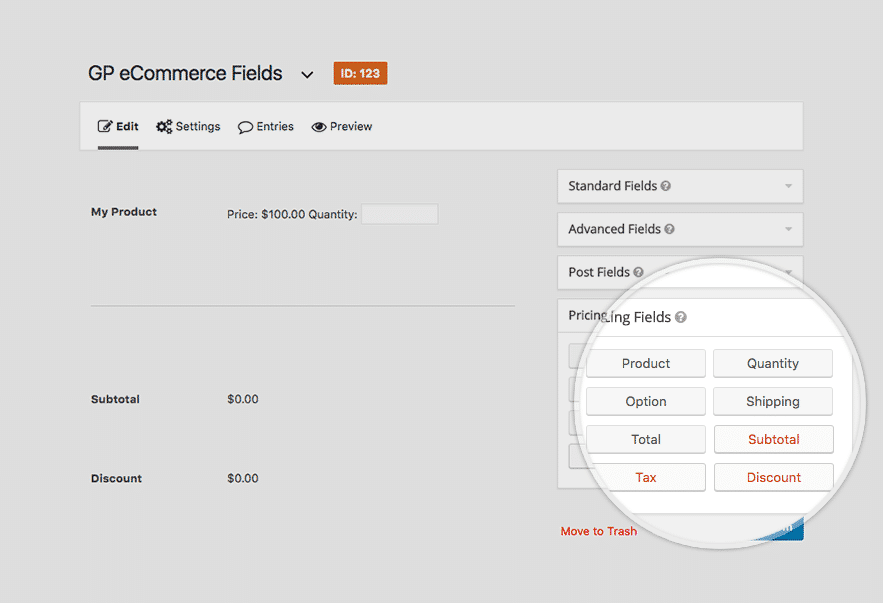Click the Price: $100.00 text
Viewport: 883px width, 603px height.
(x=266, y=215)
